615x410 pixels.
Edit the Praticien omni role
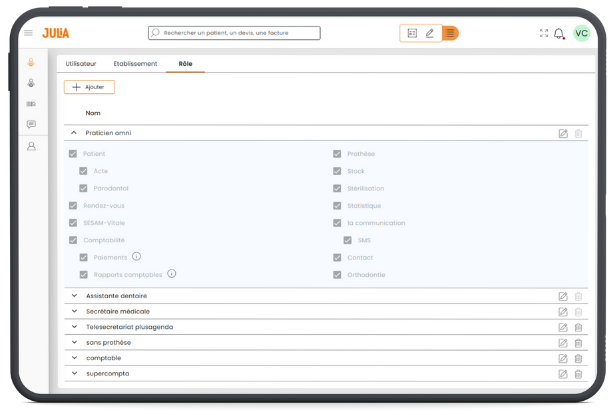coord(563,133)
